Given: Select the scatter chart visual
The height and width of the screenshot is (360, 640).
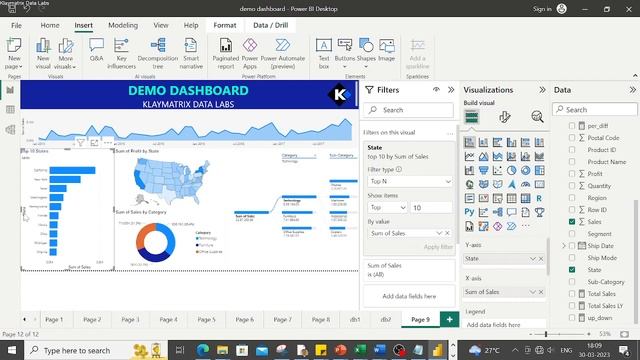Looking at the screenshot, I should click(x=498, y=170).
